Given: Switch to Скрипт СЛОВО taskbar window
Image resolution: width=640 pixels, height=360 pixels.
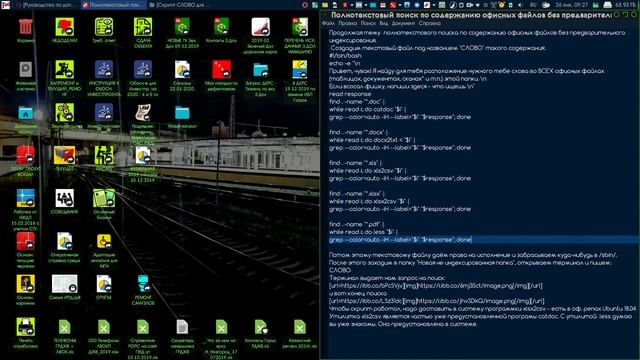Looking at the screenshot, I should [180, 5].
